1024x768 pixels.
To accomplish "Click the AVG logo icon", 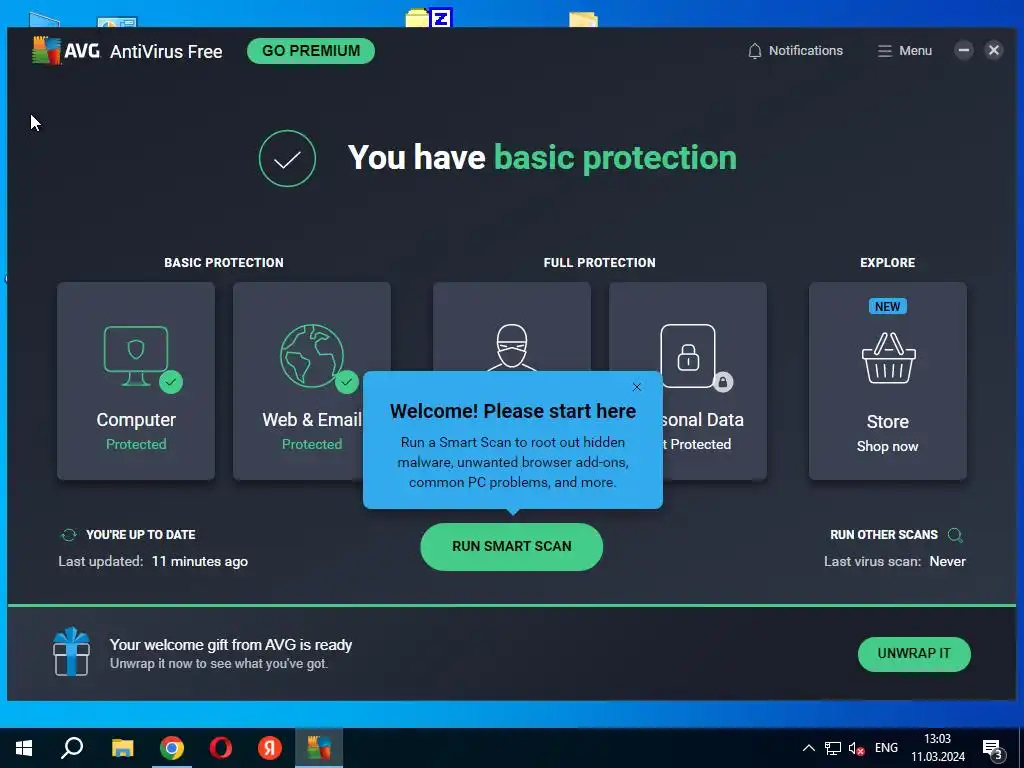I will click(46, 51).
